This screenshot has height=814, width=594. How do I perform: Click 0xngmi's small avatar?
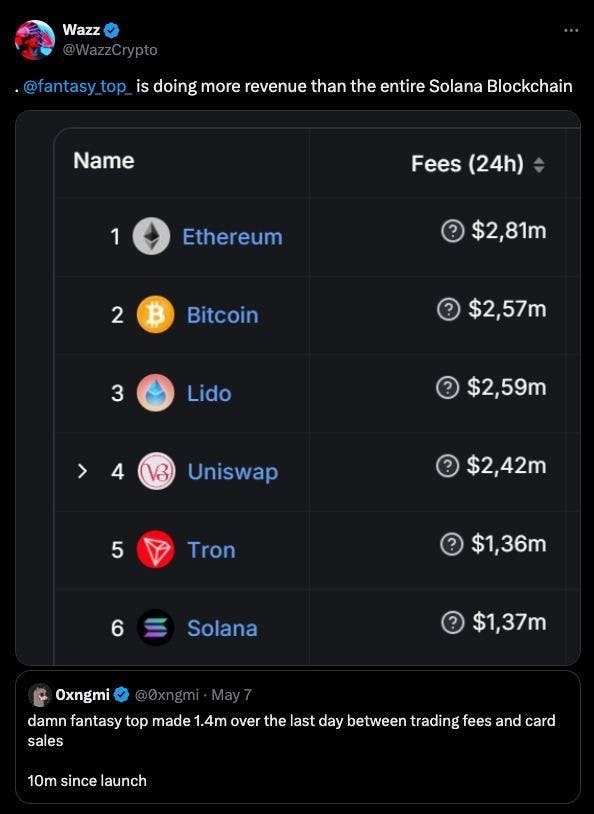click(39, 695)
